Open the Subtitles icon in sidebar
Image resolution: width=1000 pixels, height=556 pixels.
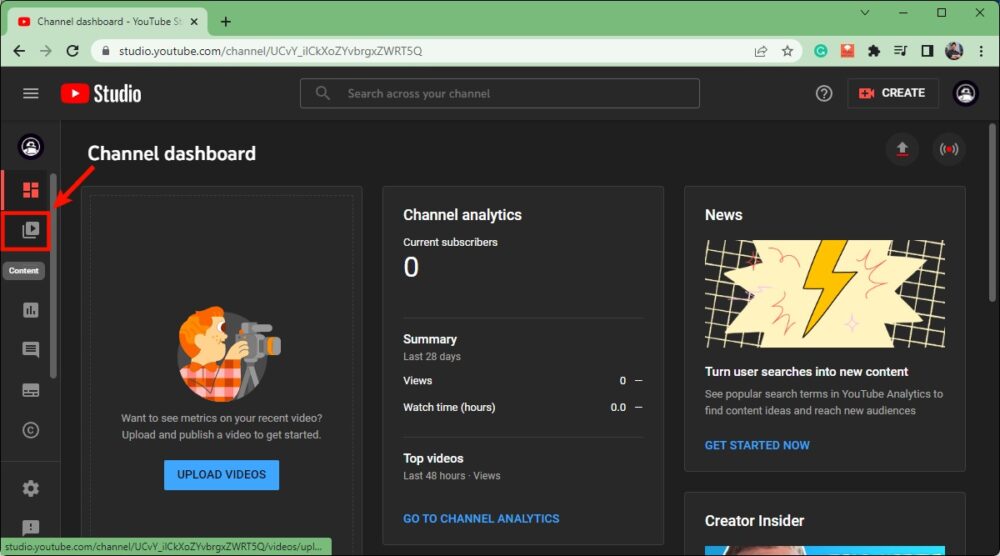(30, 390)
